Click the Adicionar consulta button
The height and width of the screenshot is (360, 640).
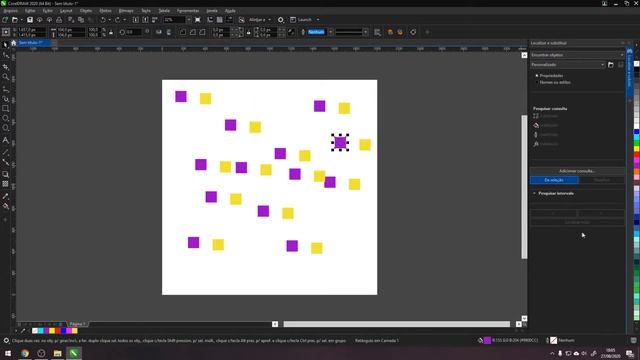(x=577, y=171)
